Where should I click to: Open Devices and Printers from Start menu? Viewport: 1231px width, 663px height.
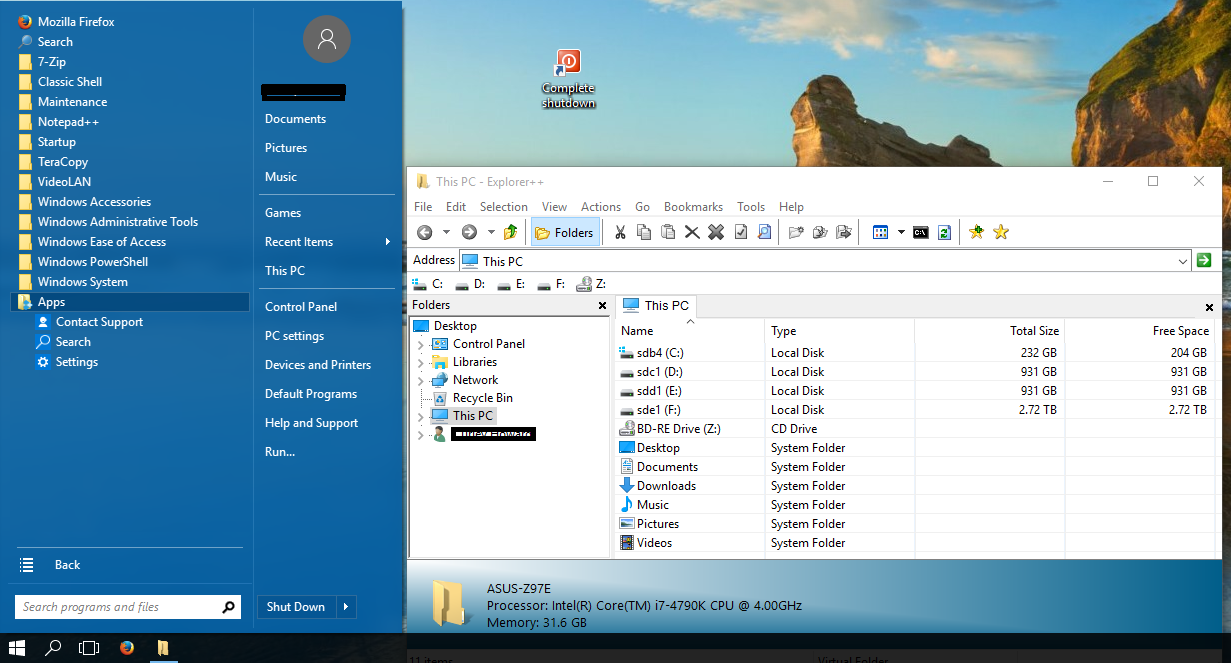point(318,365)
